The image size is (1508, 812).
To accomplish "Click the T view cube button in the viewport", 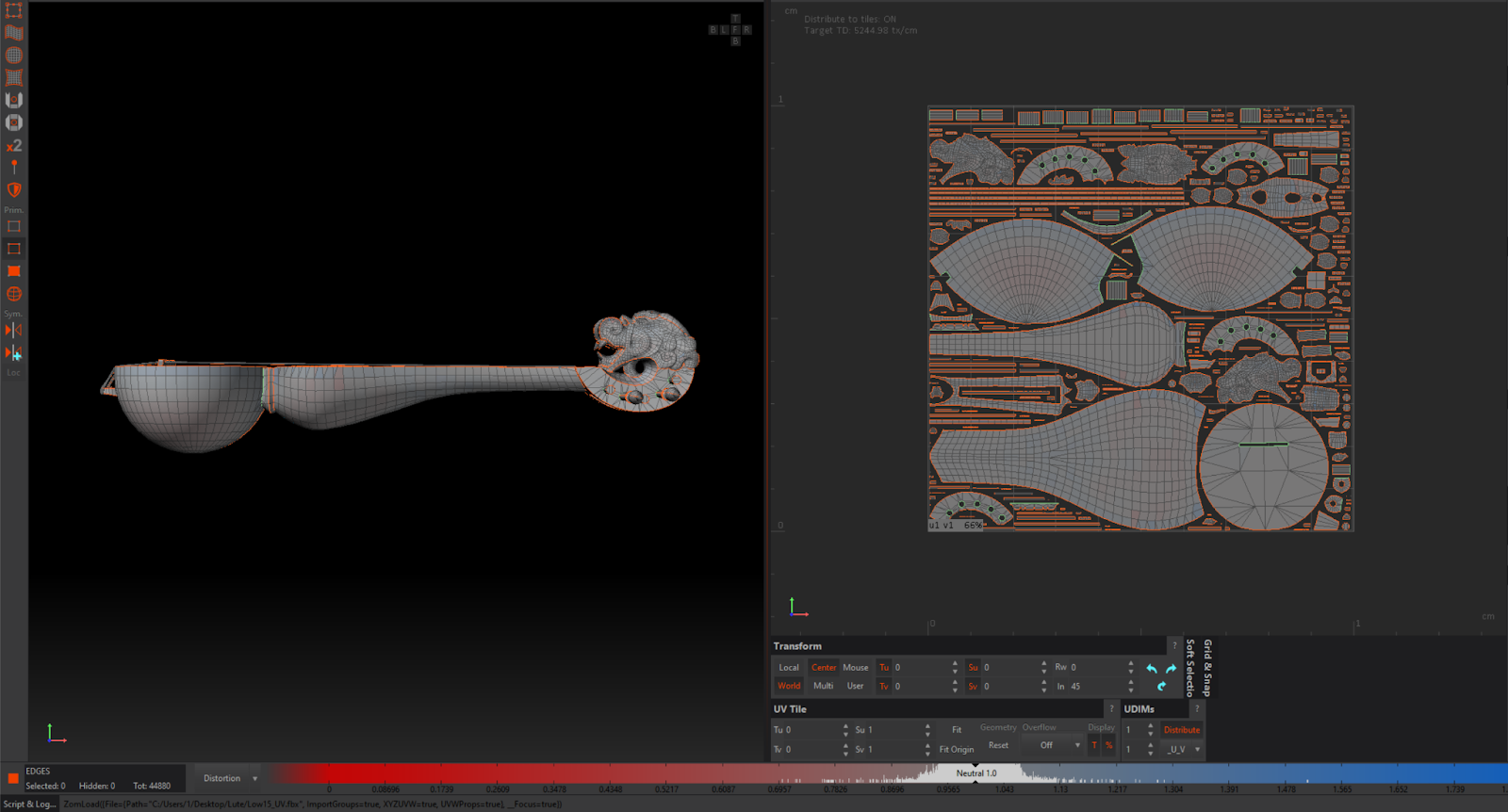I will point(735,19).
